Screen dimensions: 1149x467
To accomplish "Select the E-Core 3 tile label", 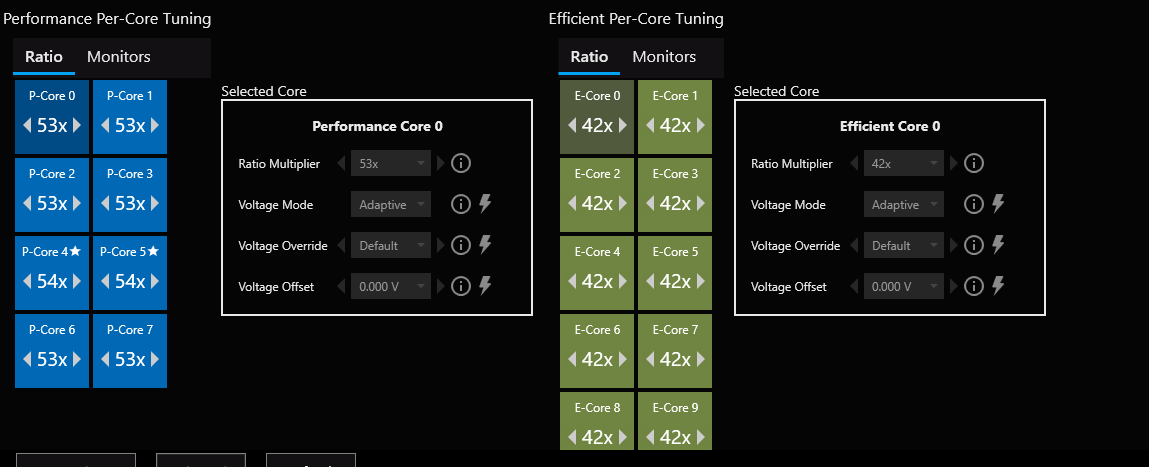I will click(x=675, y=174).
